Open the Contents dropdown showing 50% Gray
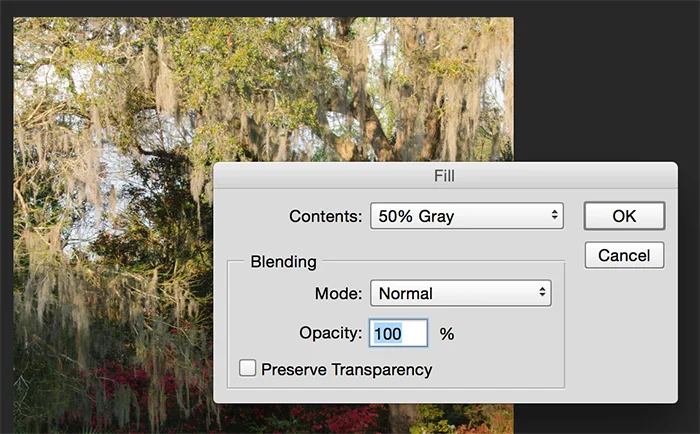The width and height of the screenshot is (700, 434). pos(467,216)
